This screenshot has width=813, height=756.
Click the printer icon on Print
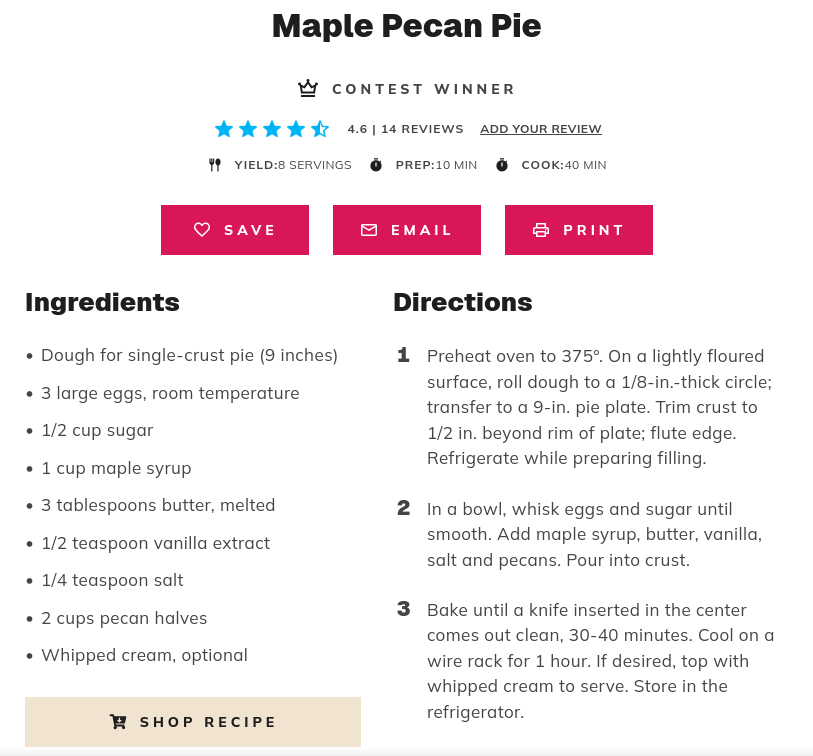541,230
